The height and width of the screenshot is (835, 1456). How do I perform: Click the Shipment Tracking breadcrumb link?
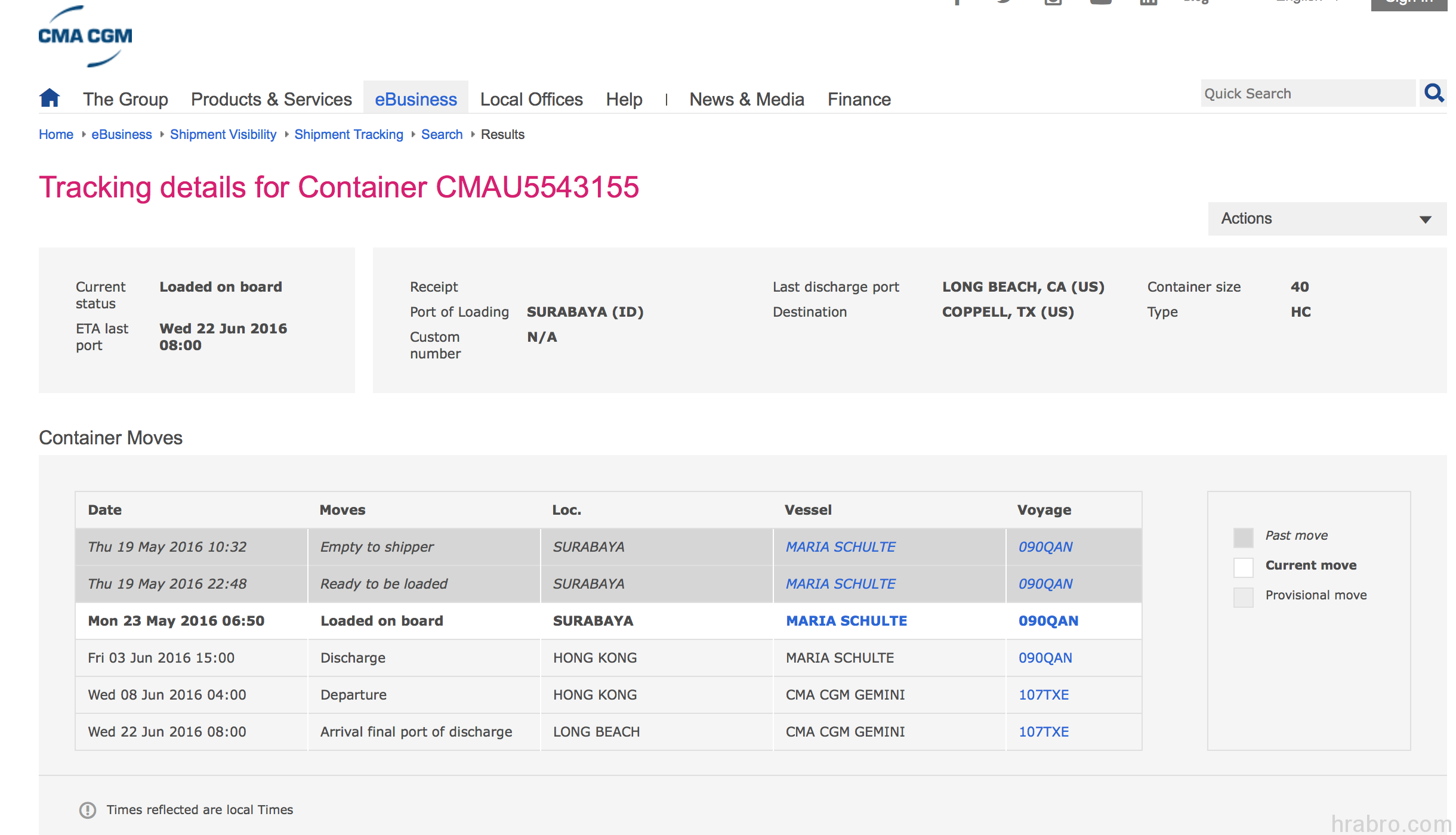[348, 134]
